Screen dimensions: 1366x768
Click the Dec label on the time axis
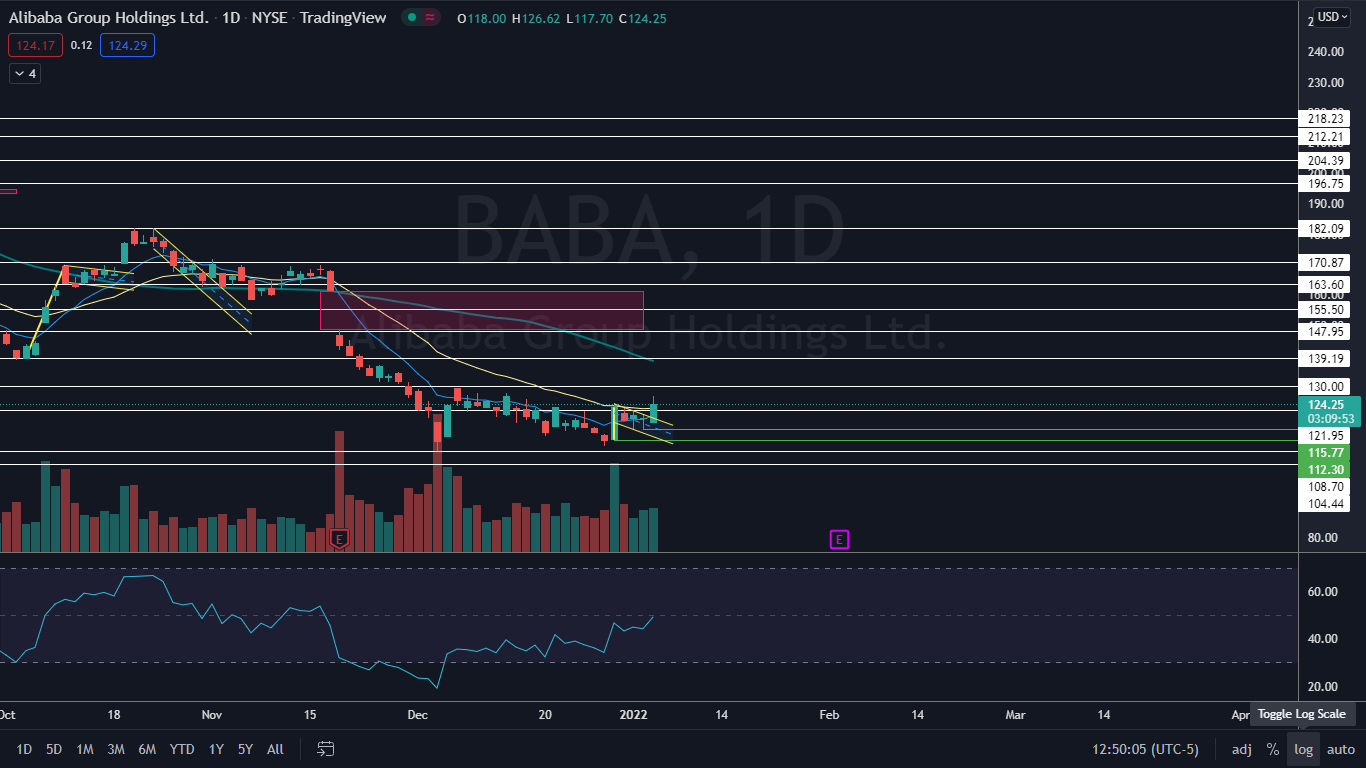tap(417, 715)
